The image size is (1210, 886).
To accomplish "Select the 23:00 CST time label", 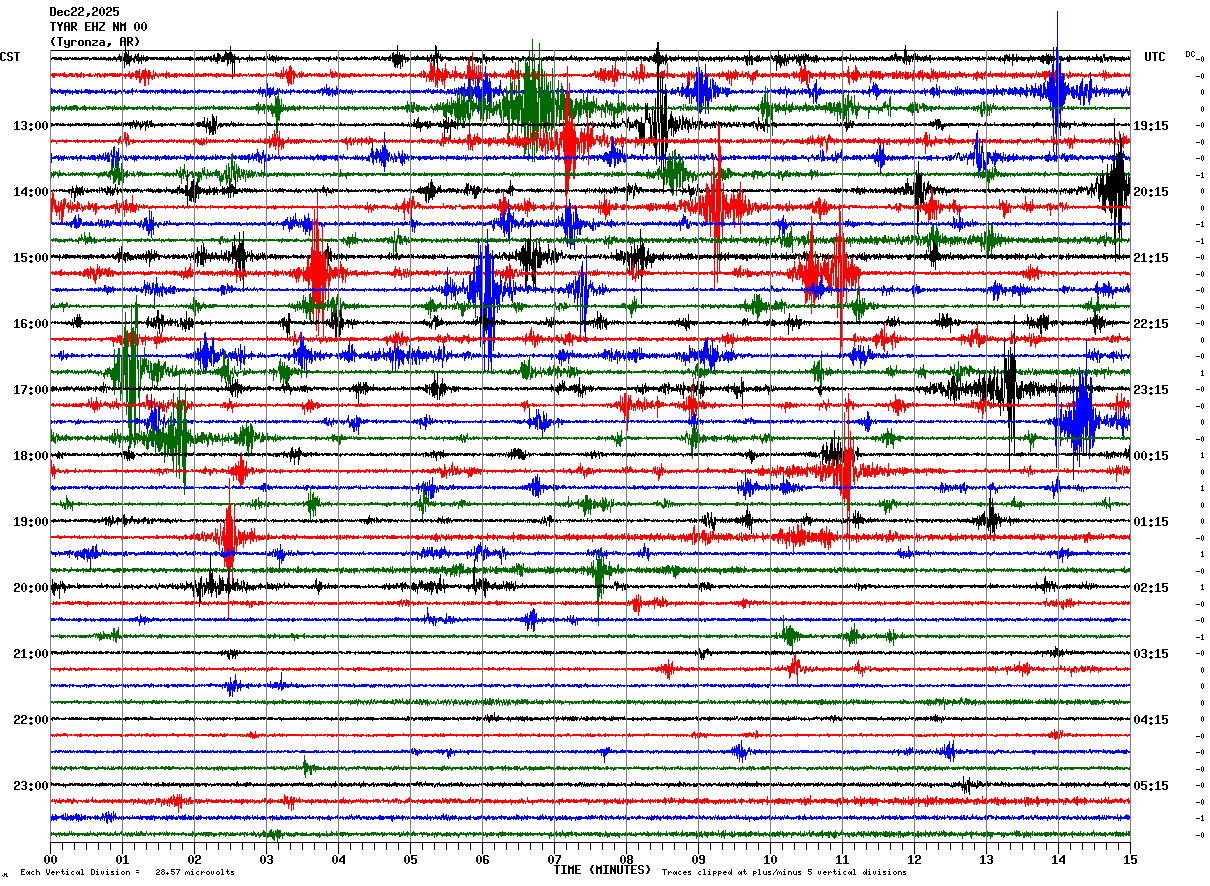I will [31, 786].
